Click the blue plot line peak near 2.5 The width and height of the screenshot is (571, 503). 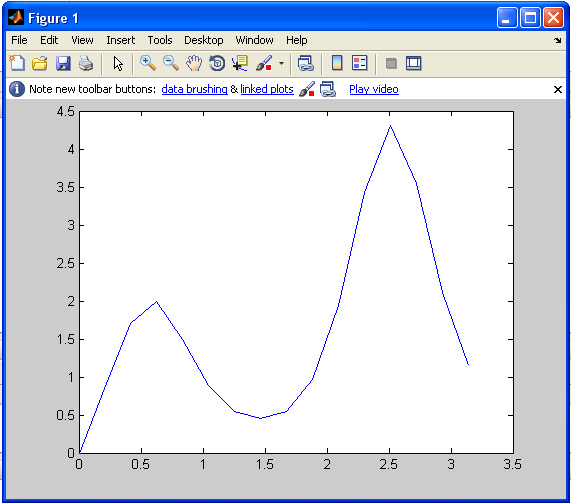(x=390, y=126)
